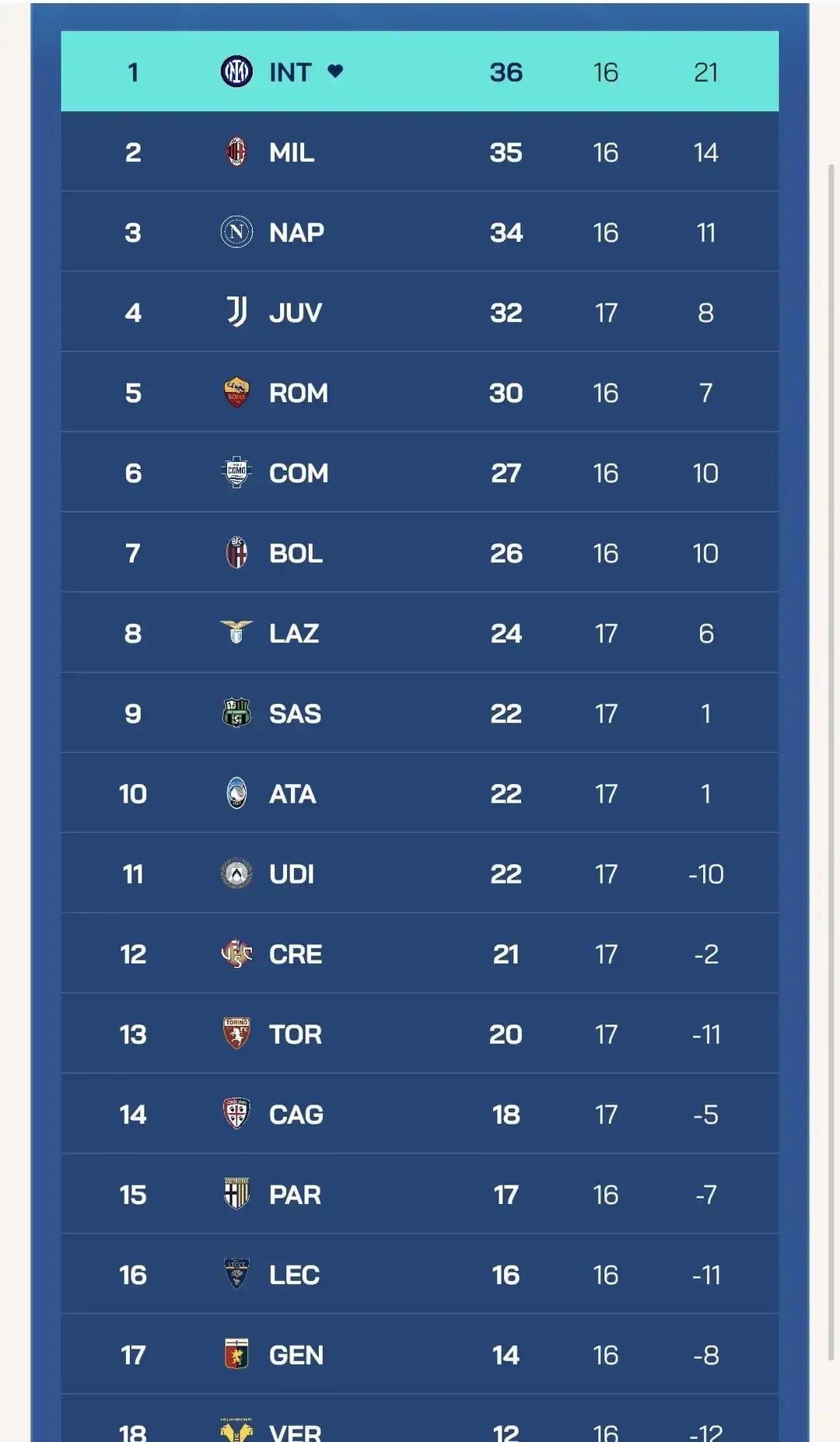Screen dimensions: 840x1442
Task: Click the Roma club crest
Action: click(x=236, y=392)
